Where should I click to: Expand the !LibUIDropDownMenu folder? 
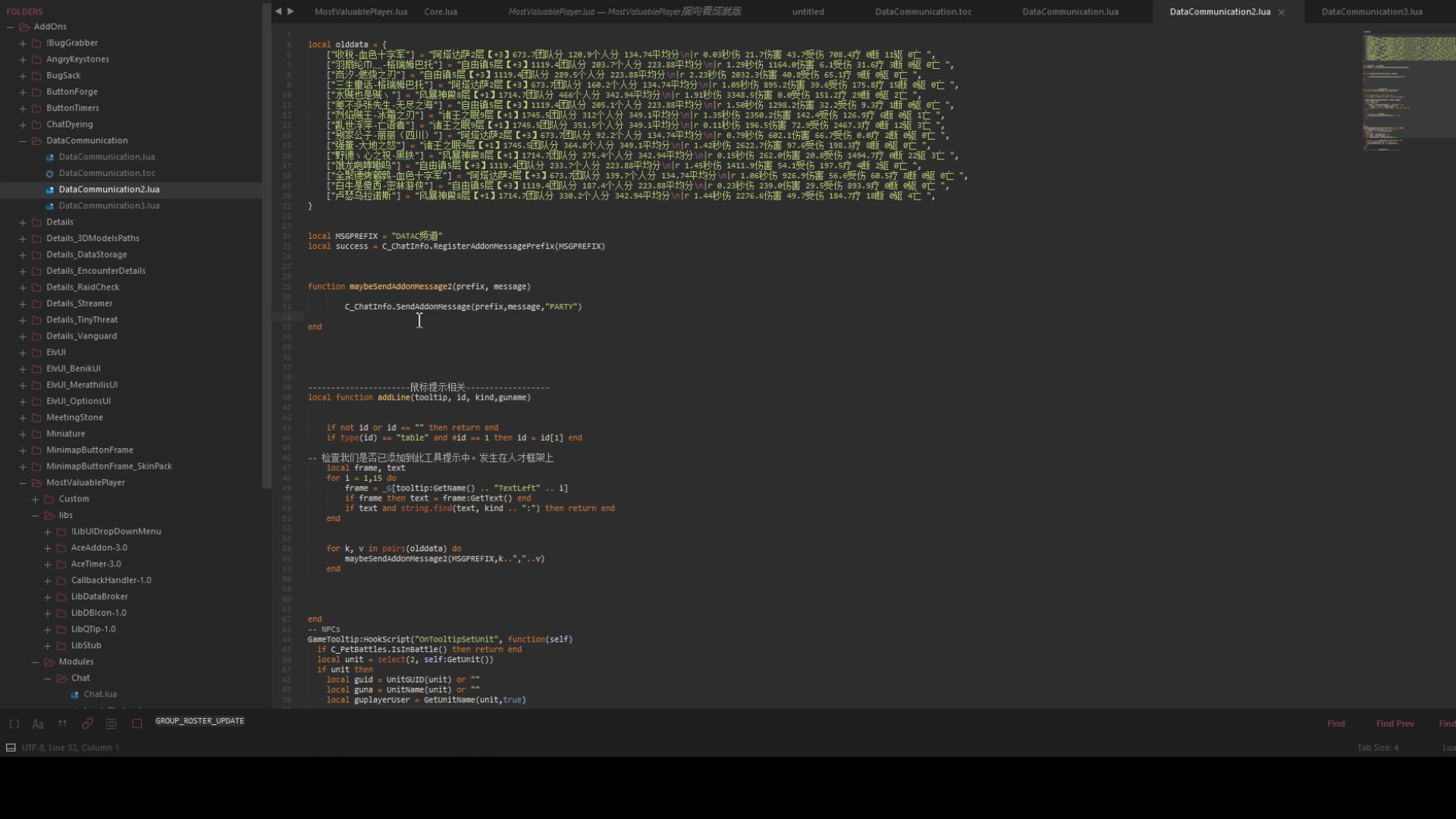click(48, 532)
